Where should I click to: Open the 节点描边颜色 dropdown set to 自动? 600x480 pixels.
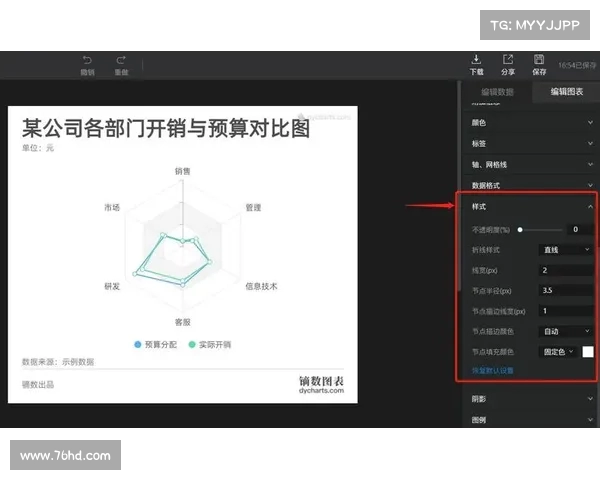tap(566, 331)
